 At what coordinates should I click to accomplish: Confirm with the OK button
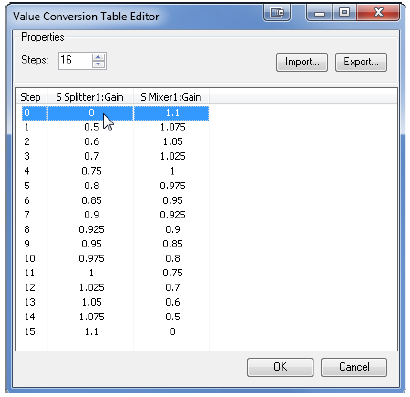click(280, 367)
